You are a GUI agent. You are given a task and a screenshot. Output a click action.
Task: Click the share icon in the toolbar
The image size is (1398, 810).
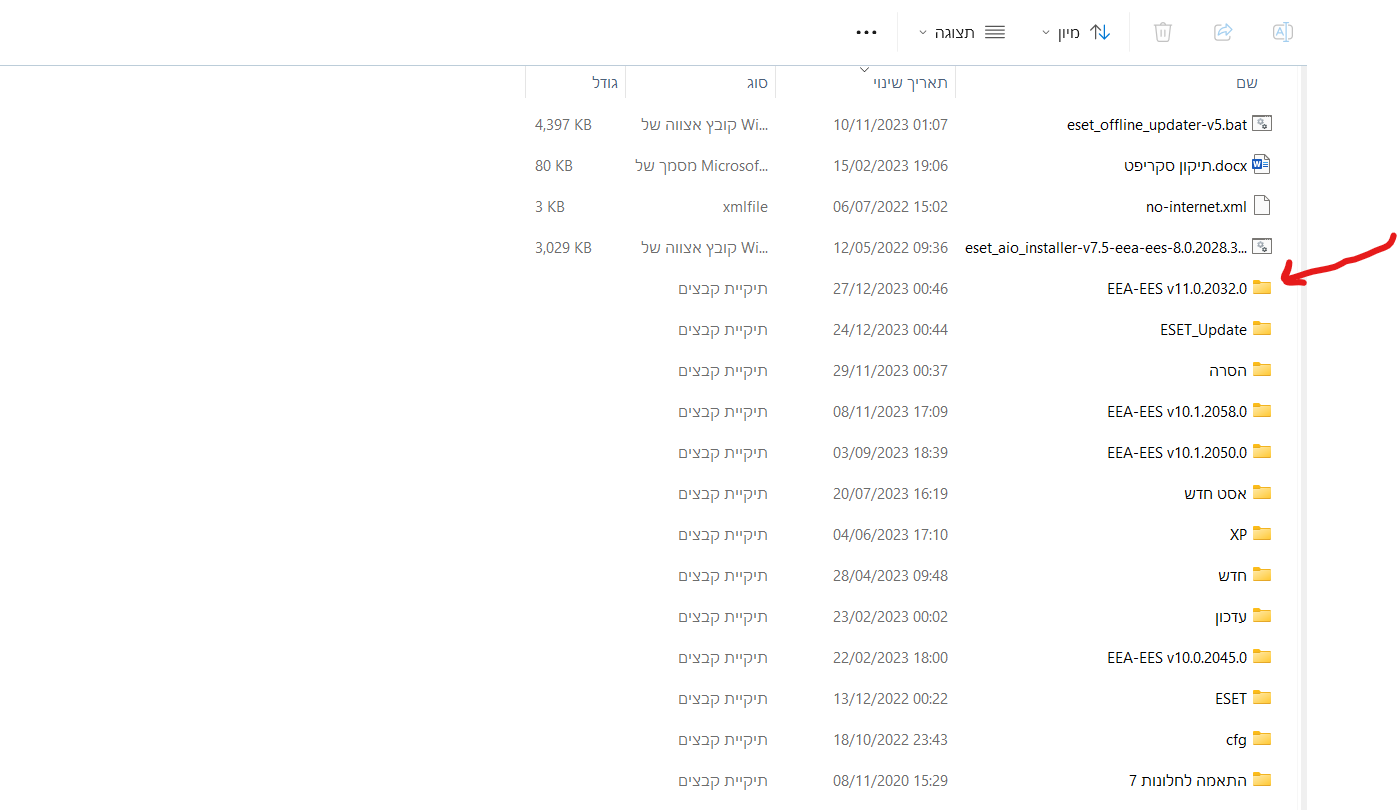click(1223, 32)
